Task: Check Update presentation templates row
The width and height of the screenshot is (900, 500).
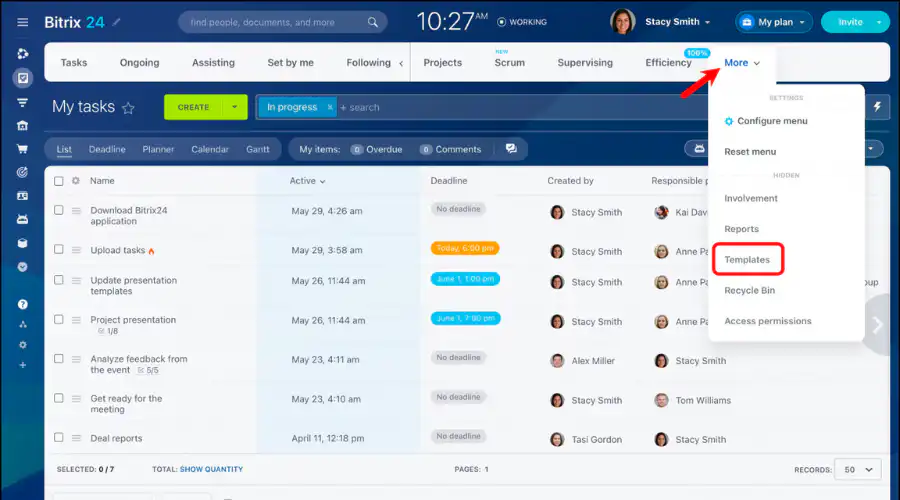Action: click(59, 280)
